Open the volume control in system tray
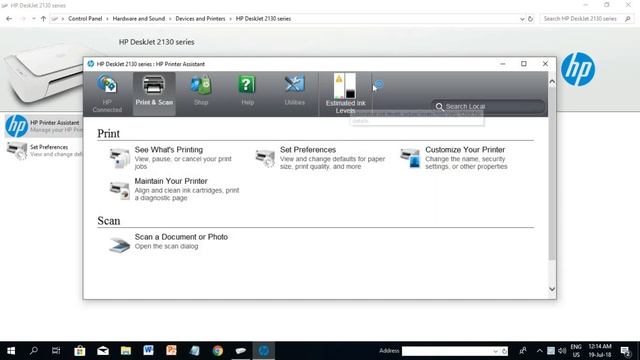Image resolution: width=640 pixels, height=360 pixels. point(562,351)
